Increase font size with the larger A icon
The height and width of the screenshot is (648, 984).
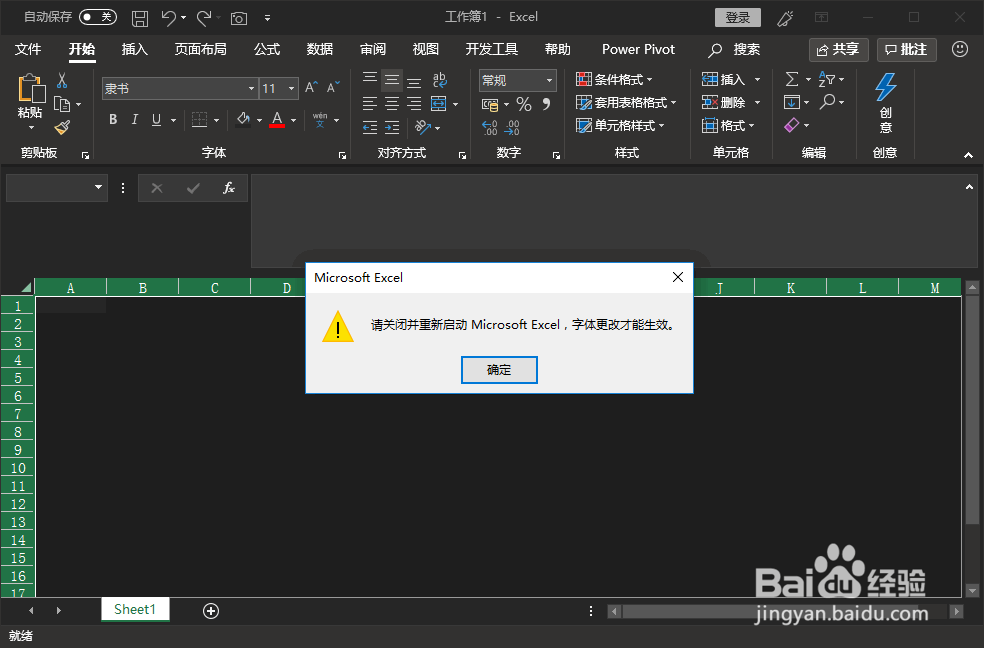pos(311,88)
